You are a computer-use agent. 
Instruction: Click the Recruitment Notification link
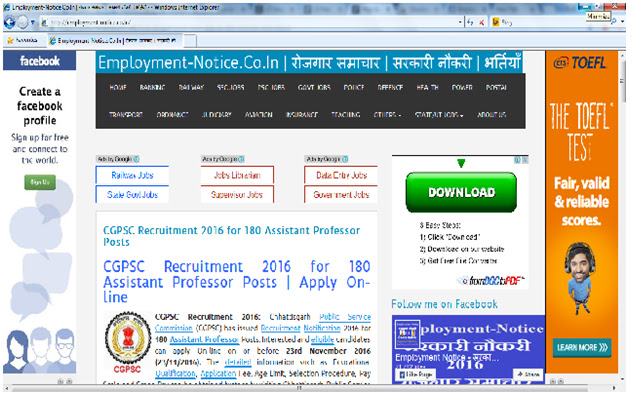click(300, 328)
